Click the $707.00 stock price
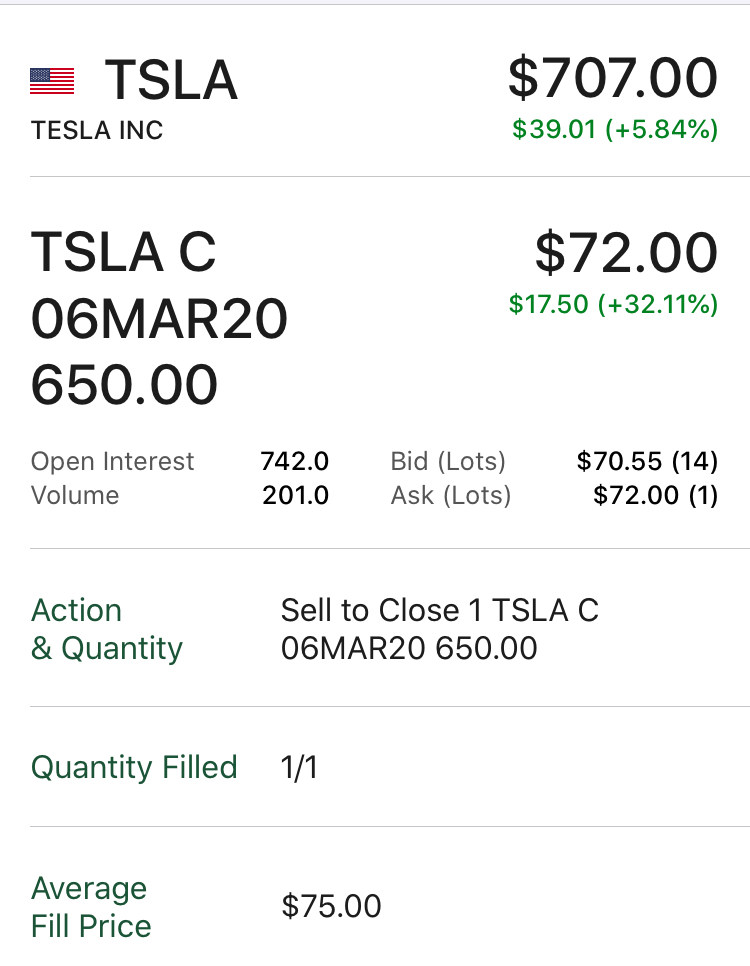The height and width of the screenshot is (966, 750). click(x=612, y=78)
